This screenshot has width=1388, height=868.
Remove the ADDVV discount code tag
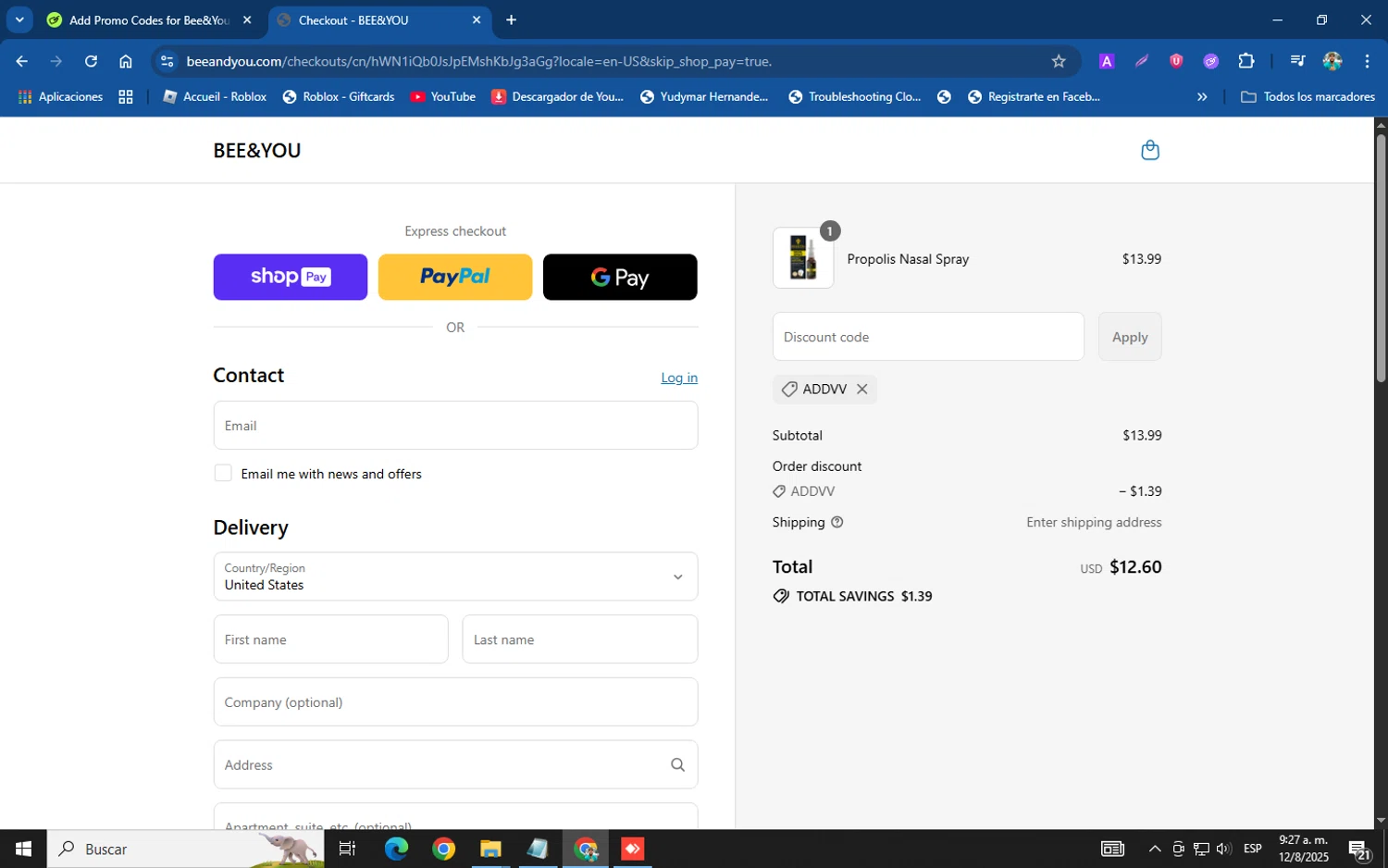click(x=861, y=389)
